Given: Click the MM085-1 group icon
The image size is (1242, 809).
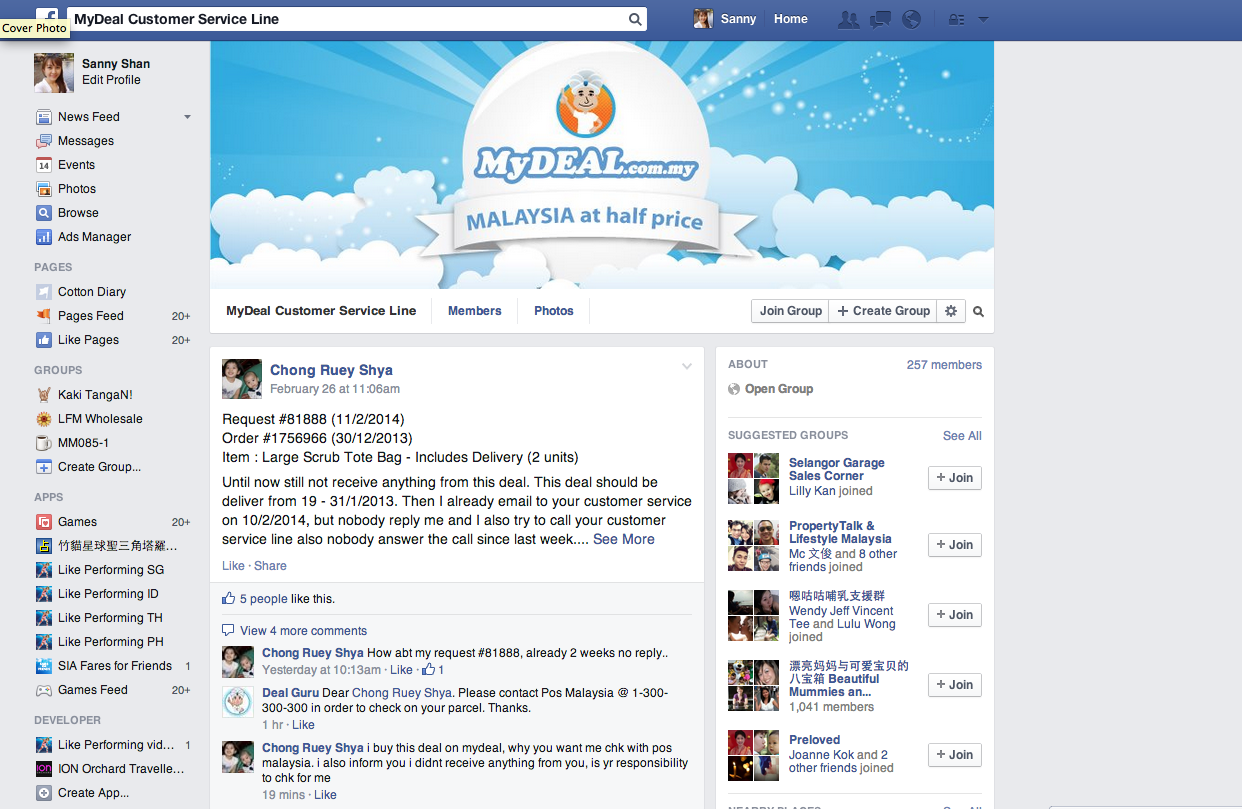Looking at the screenshot, I should (44, 443).
